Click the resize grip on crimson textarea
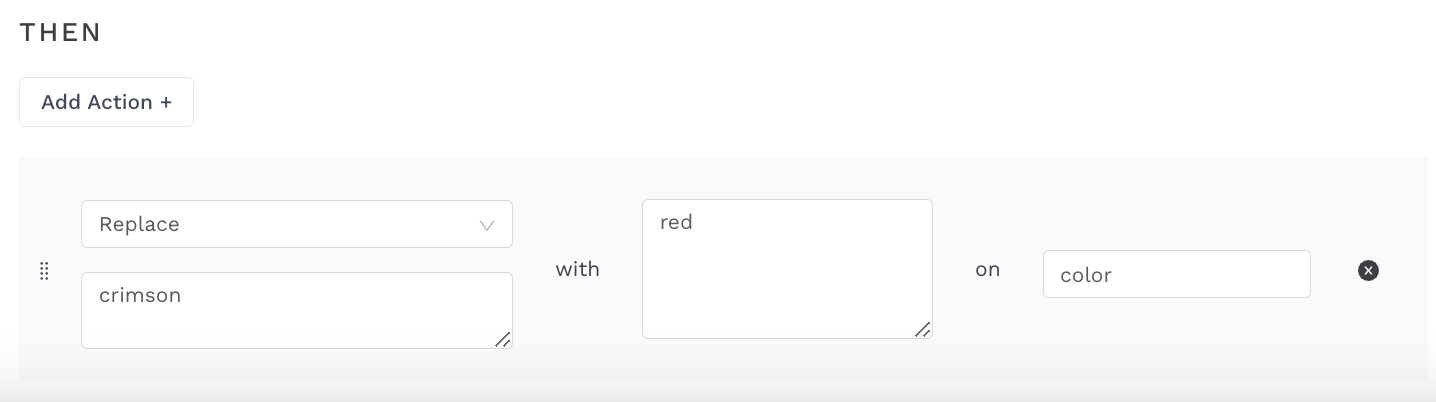Viewport: 1436px width, 402px height. pyautogui.click(x=503, y=340)
